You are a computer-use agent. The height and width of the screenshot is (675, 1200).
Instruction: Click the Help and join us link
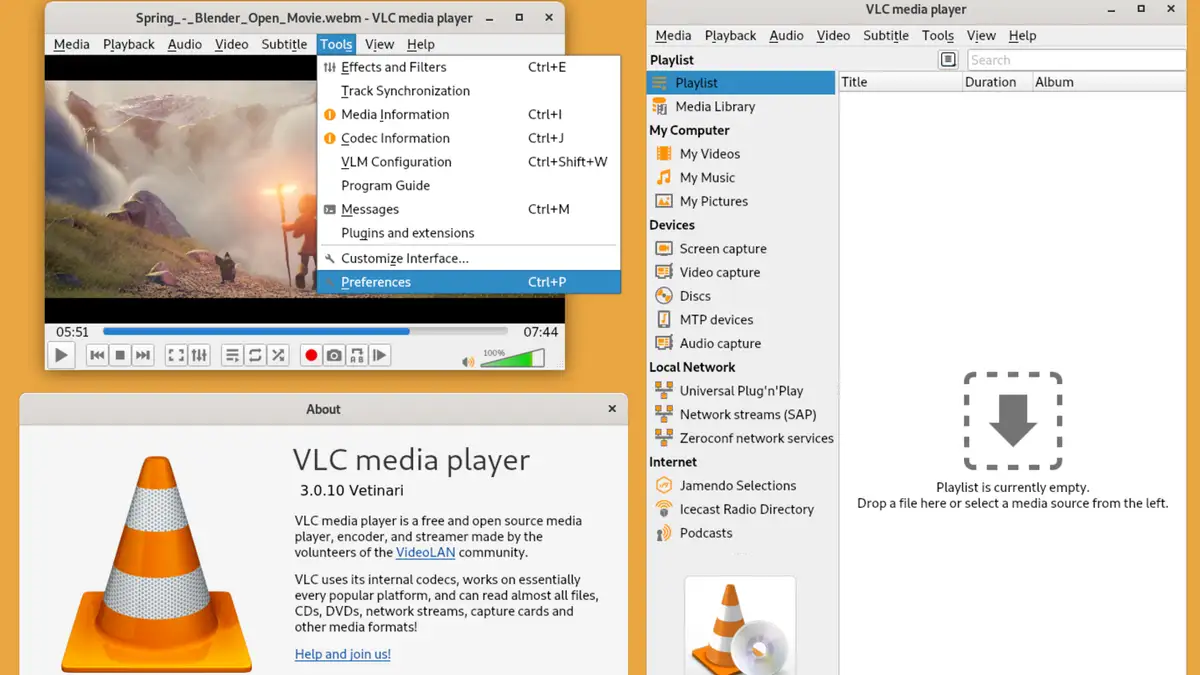coord(343,654)
